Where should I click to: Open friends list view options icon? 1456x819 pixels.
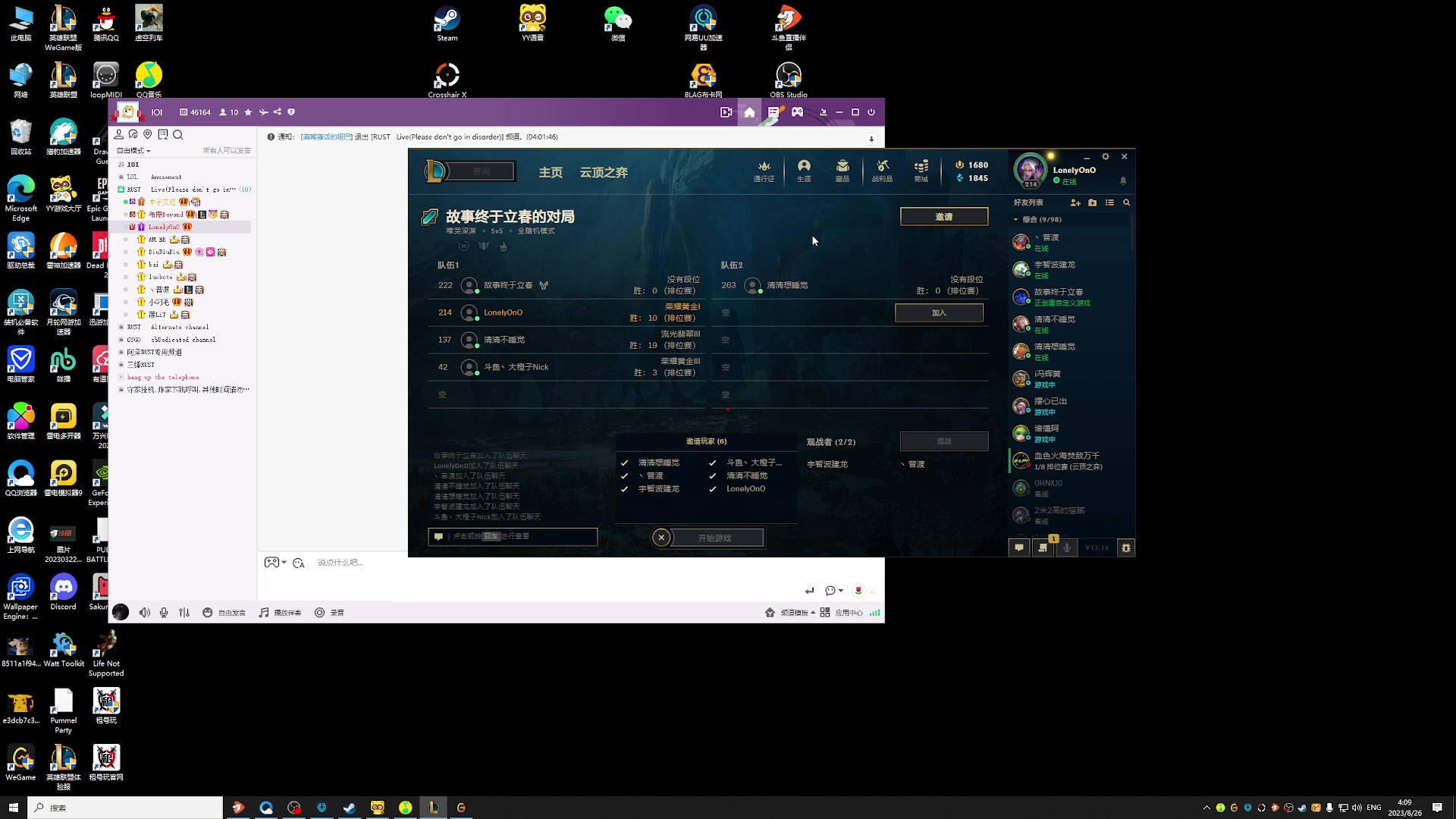(1109, 202)
